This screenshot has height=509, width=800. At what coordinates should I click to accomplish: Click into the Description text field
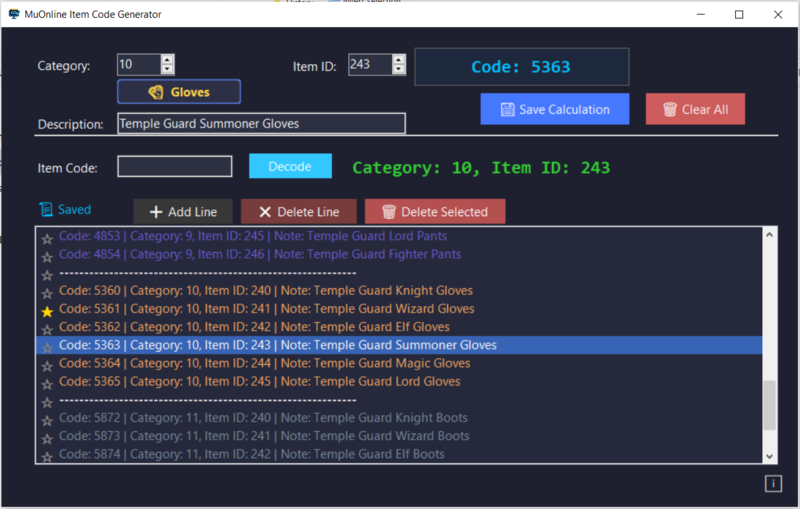[261, 123]
